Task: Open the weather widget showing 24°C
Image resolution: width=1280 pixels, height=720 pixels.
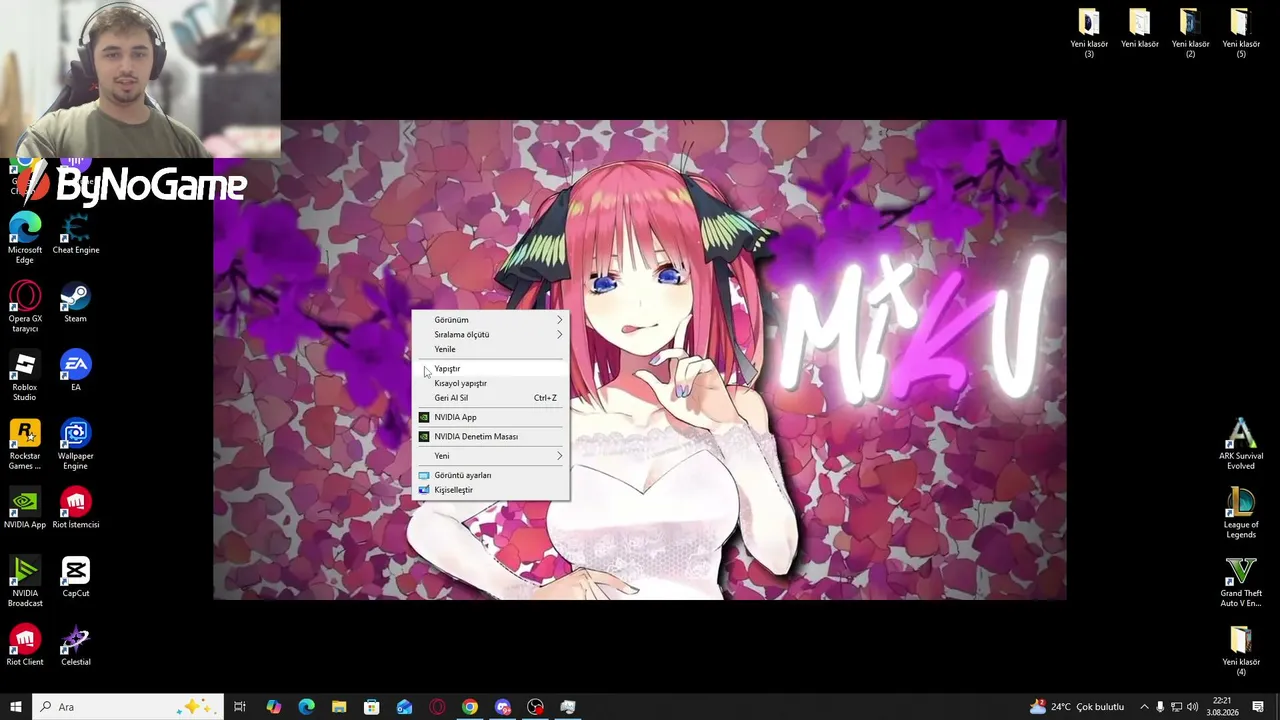Action: (x=1077, y=707)
